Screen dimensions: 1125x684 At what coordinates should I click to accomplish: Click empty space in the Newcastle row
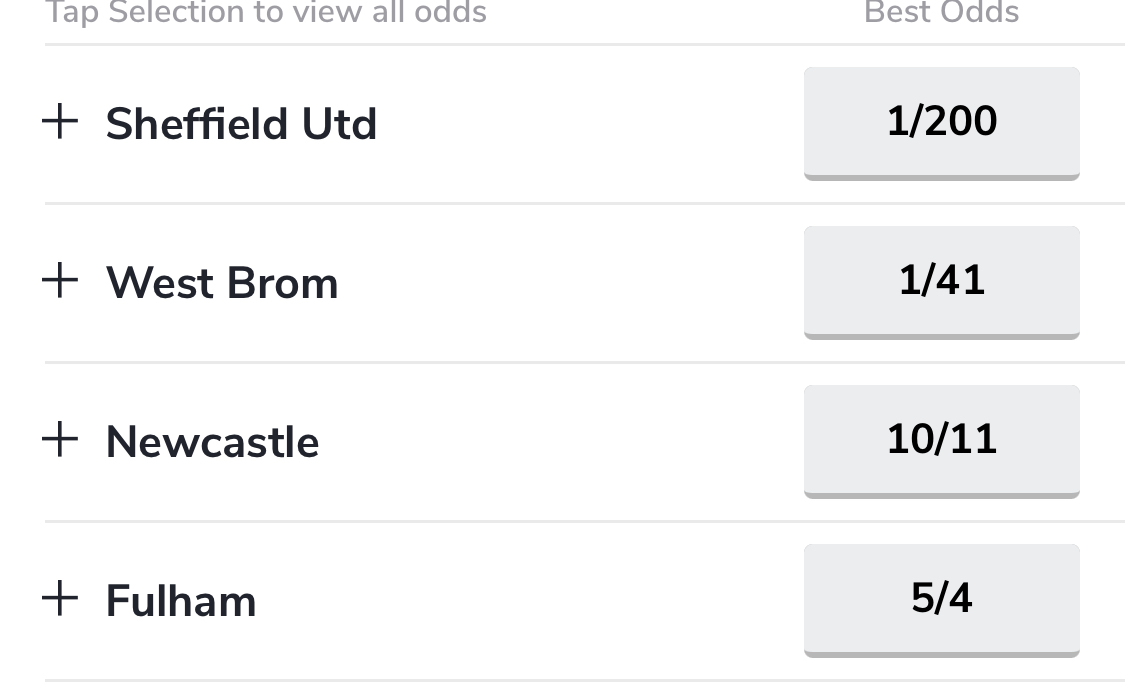pos(560,441)
